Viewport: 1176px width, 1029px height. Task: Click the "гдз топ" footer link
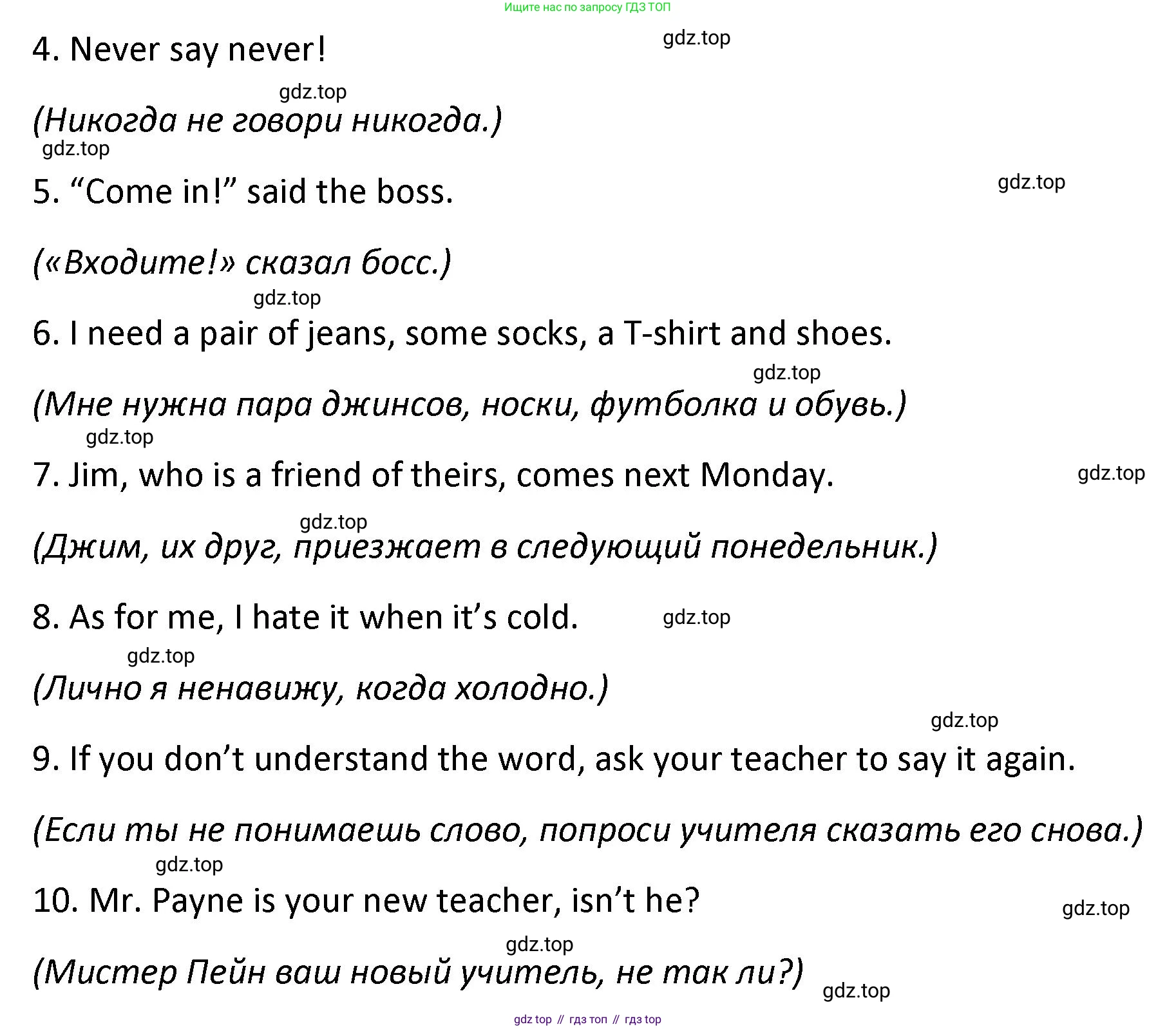(x=588, y=1019)
